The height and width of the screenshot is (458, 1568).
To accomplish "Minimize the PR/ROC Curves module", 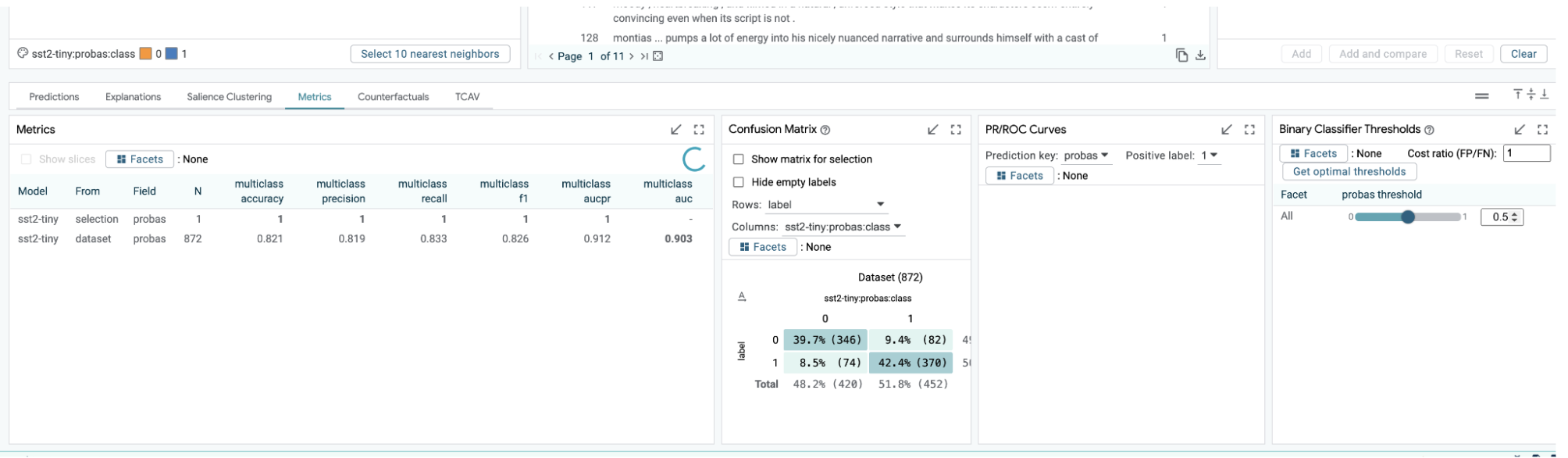I will 1227,130.
